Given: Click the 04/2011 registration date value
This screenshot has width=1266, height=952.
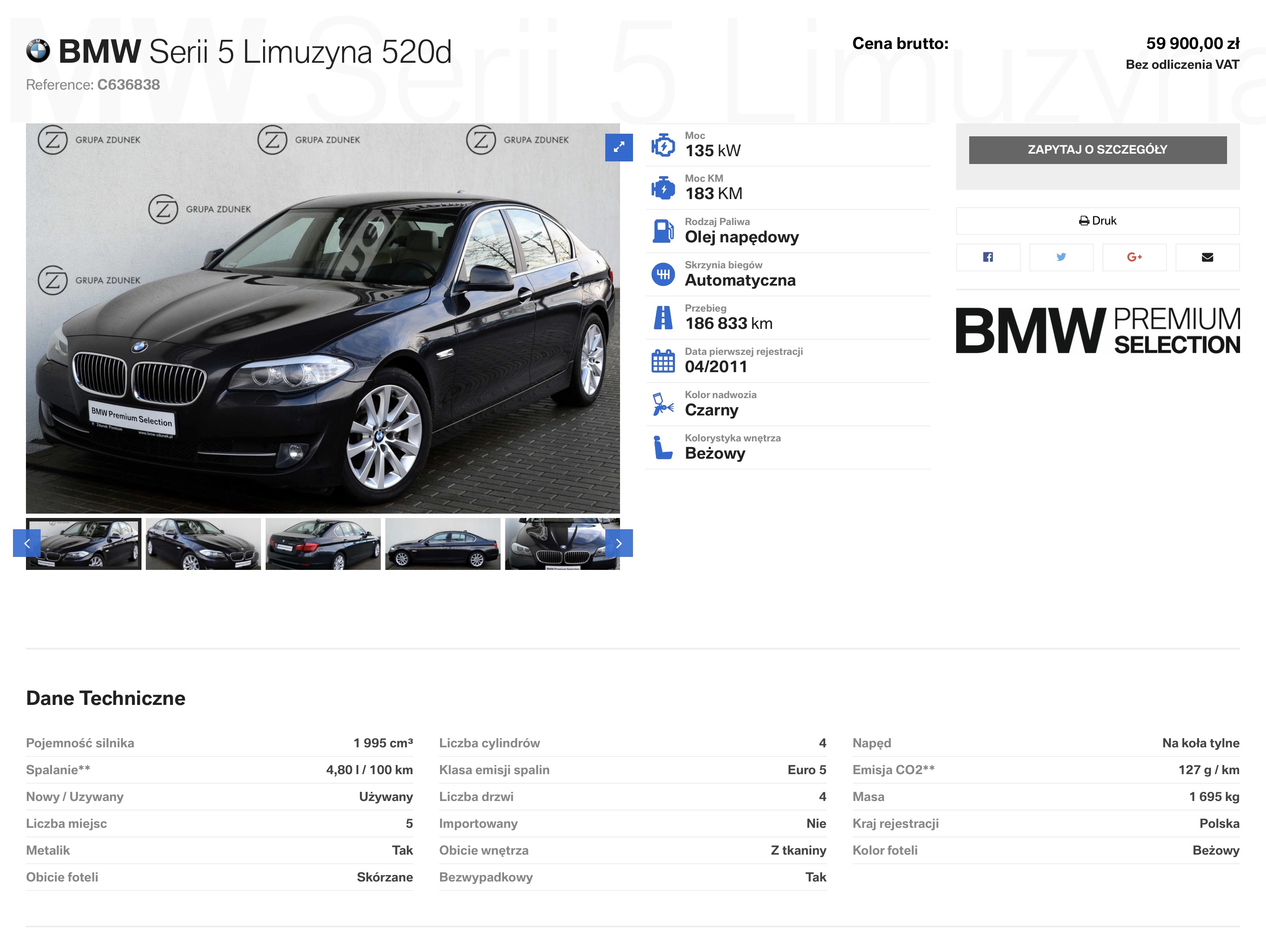Looking at the screenshot, I should tap(716, 367).
